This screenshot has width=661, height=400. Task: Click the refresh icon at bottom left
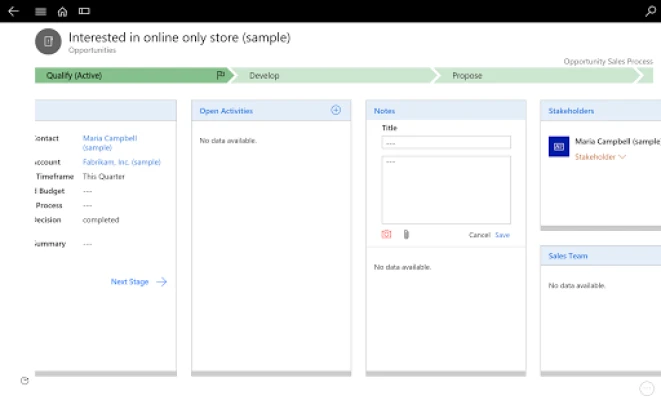(x=24, y=381)
